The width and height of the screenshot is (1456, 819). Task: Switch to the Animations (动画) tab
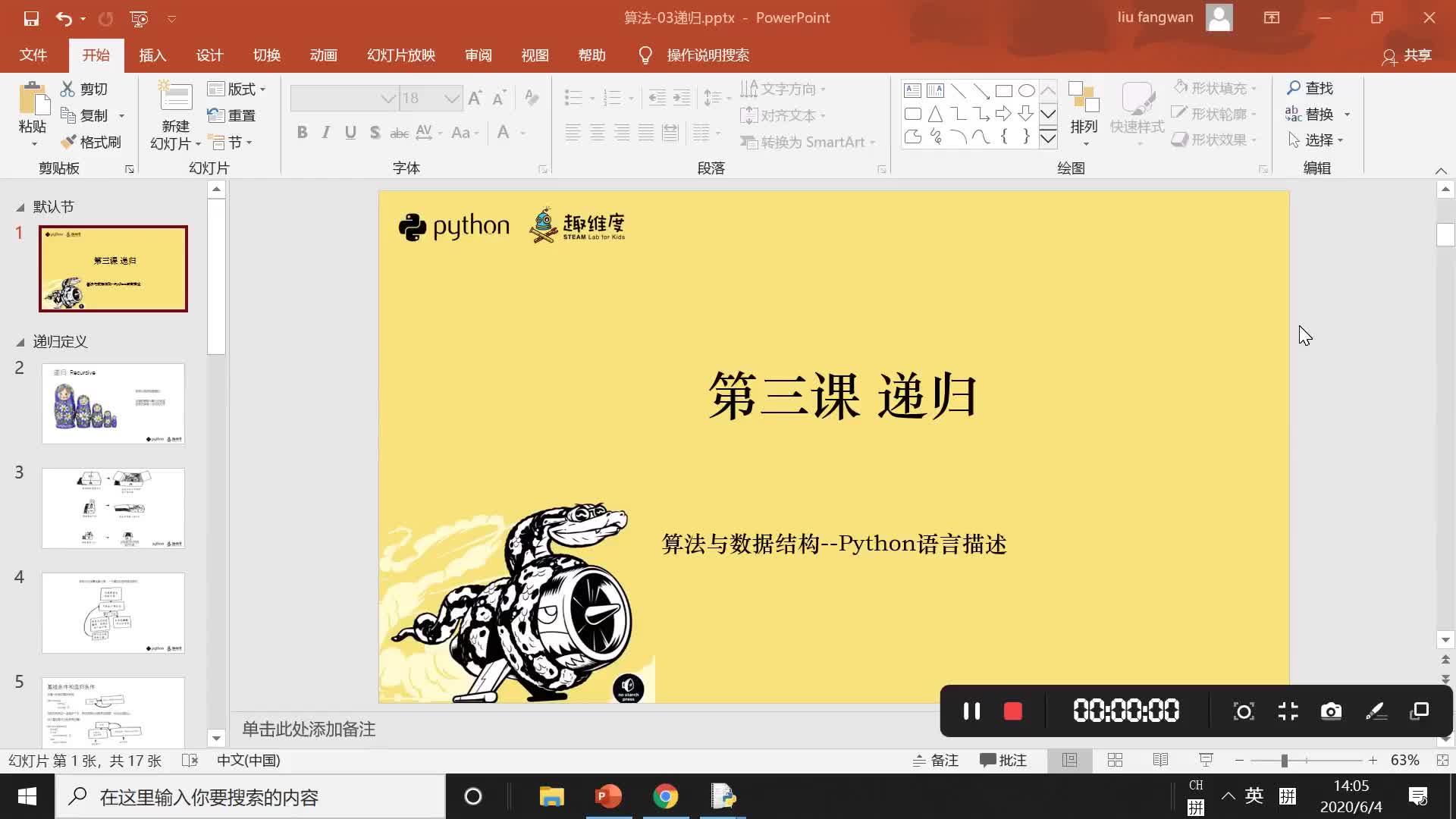tap(323, 55)
